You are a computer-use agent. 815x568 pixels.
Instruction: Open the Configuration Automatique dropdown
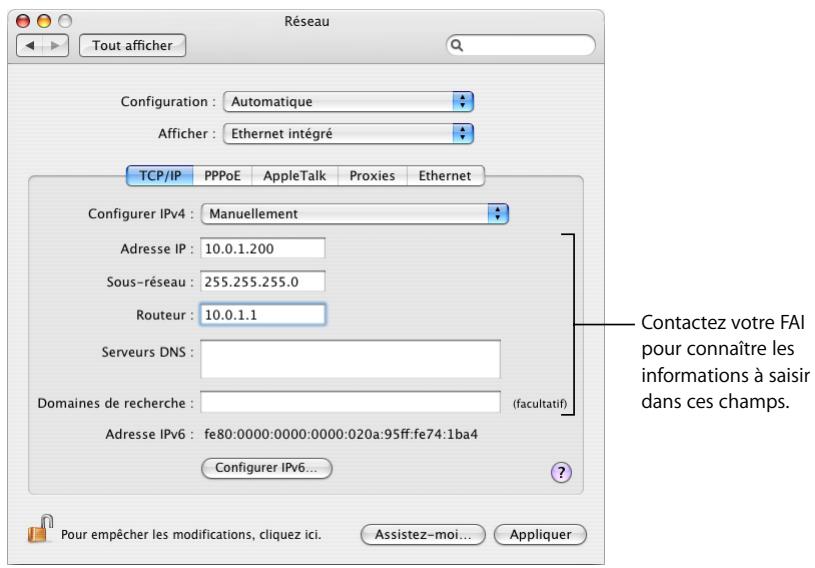point(348,102)
